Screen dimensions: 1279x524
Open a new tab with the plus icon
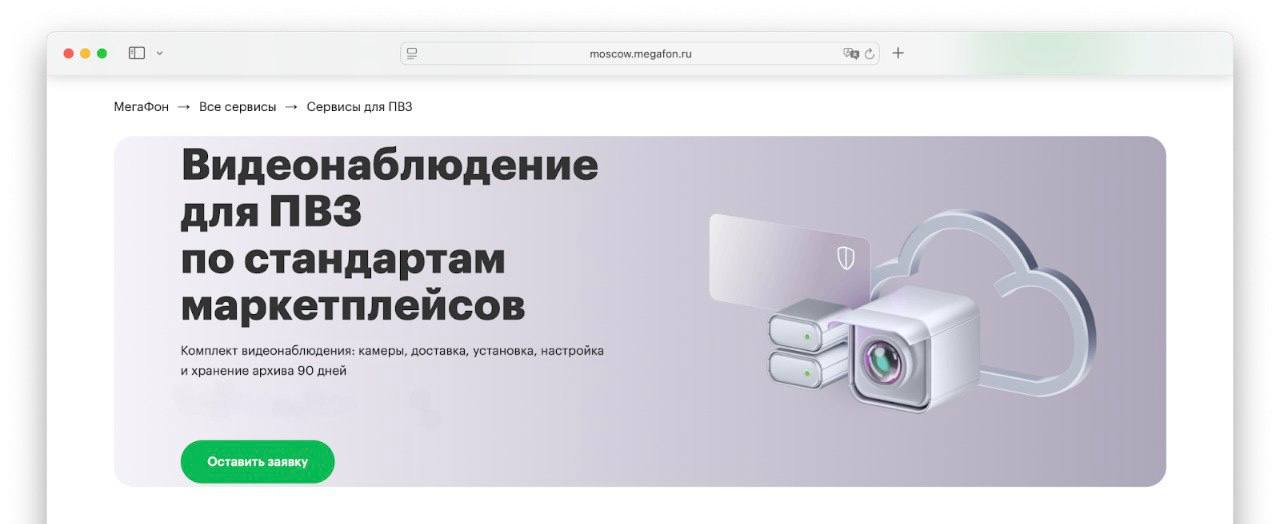click(898, 53)
